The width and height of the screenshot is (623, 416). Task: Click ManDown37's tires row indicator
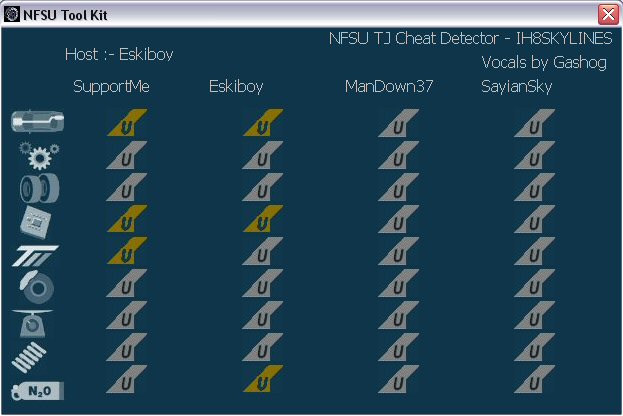tap(399, 187)
